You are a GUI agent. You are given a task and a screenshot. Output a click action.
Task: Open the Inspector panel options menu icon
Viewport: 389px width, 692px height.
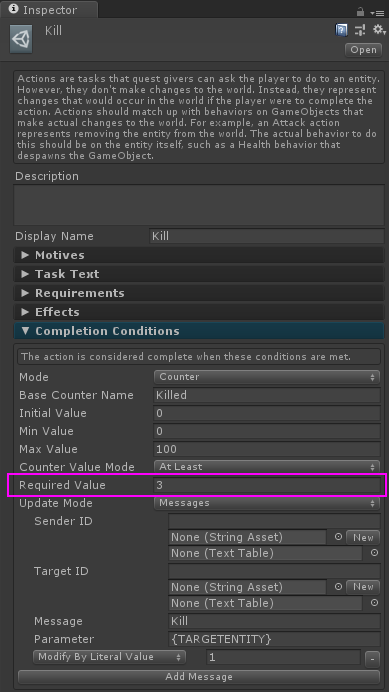378,13
